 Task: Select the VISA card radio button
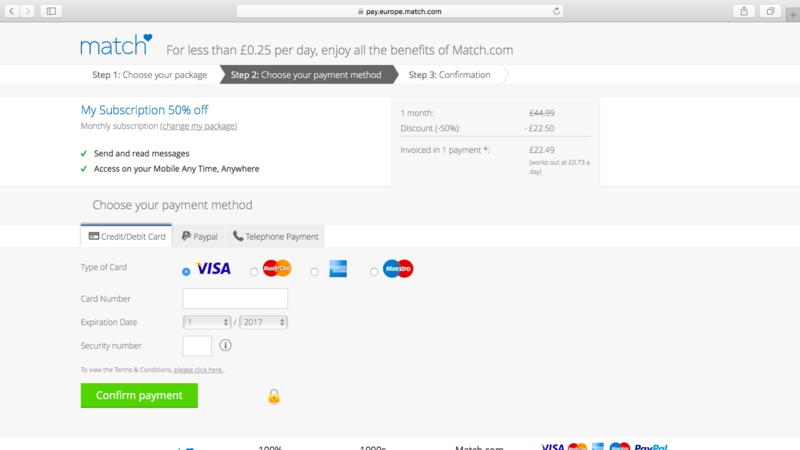coord(186,272)
